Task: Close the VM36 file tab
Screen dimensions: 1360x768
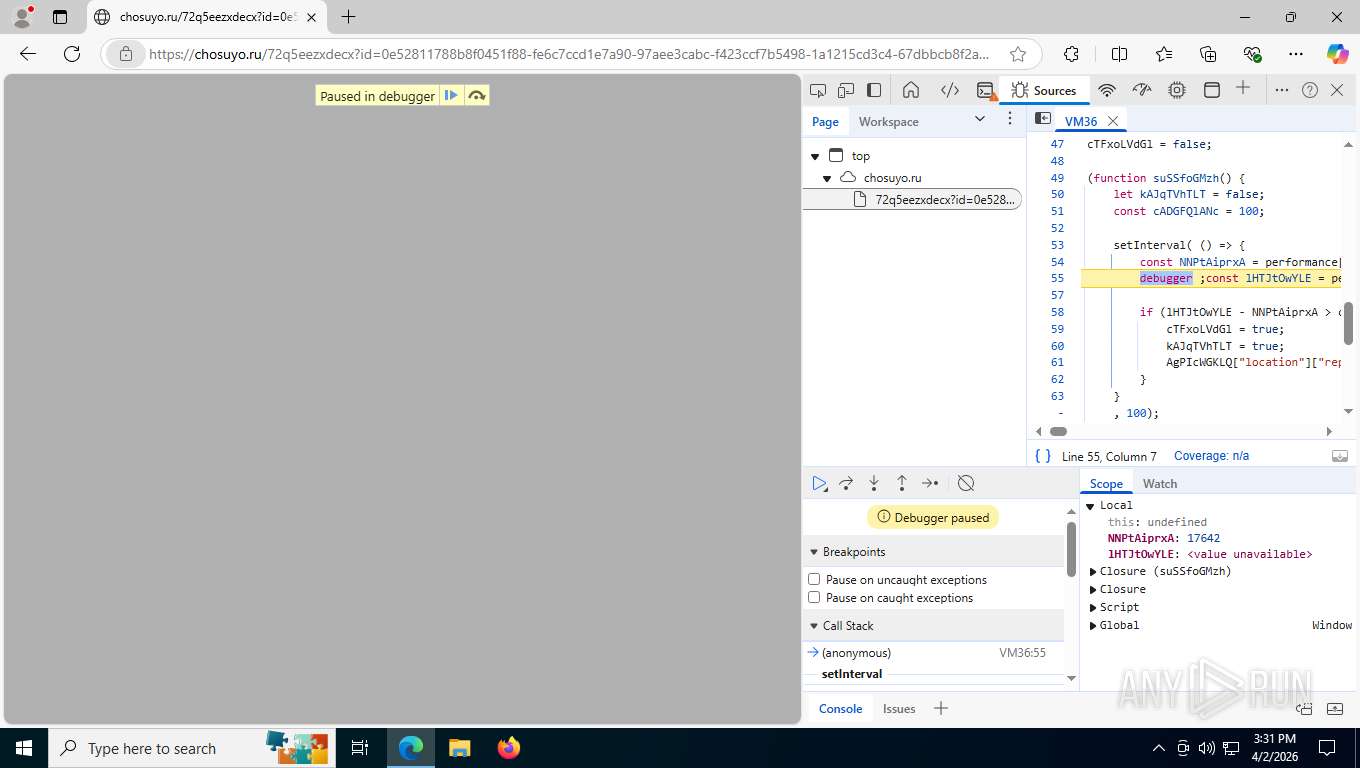Action: pos(1112,121)
